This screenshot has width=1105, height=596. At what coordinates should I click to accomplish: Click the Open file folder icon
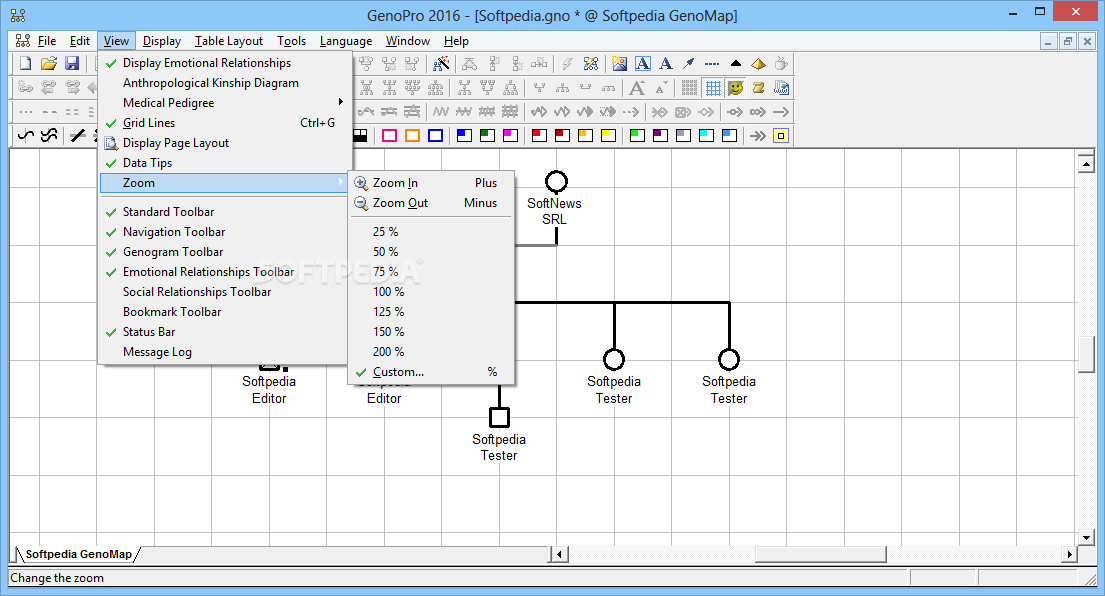pyautogui.click(x=49, y=63)
